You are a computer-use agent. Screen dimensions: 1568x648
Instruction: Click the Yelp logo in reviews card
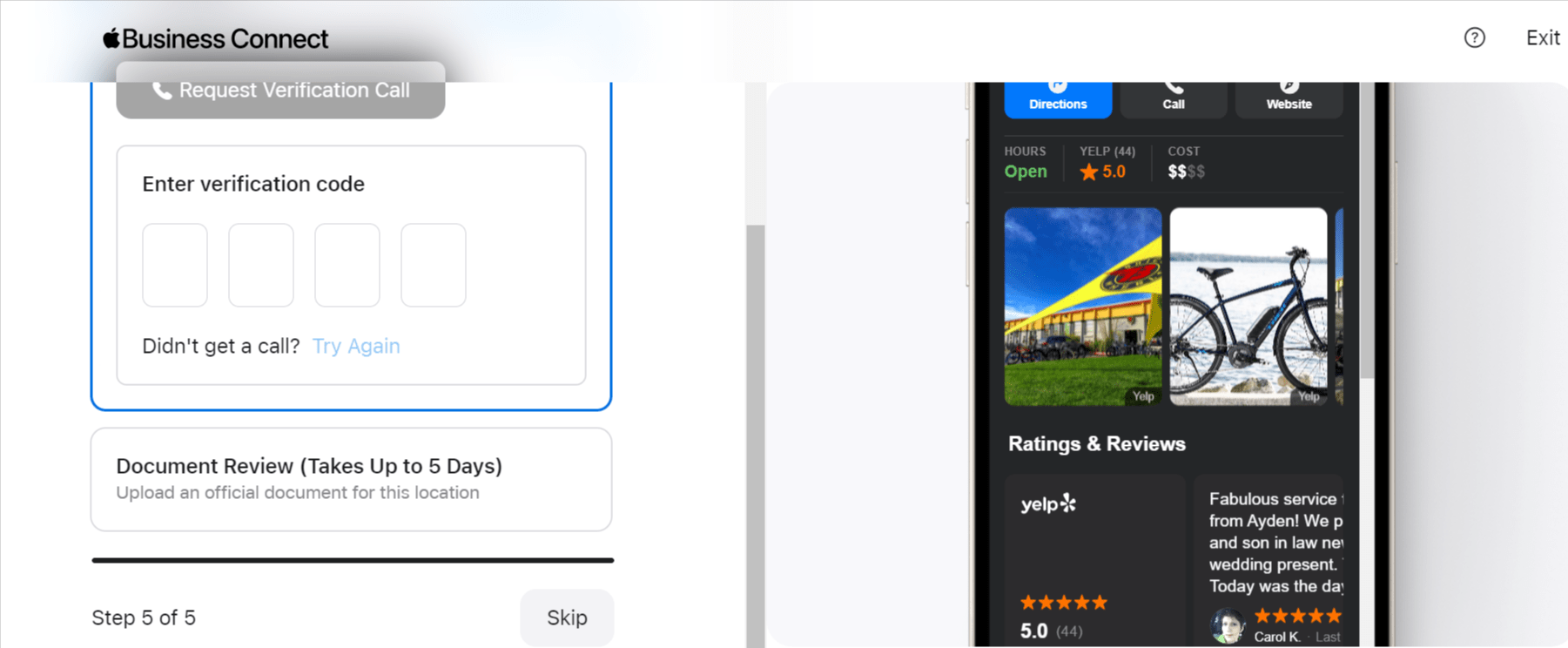pos(1048,503)
